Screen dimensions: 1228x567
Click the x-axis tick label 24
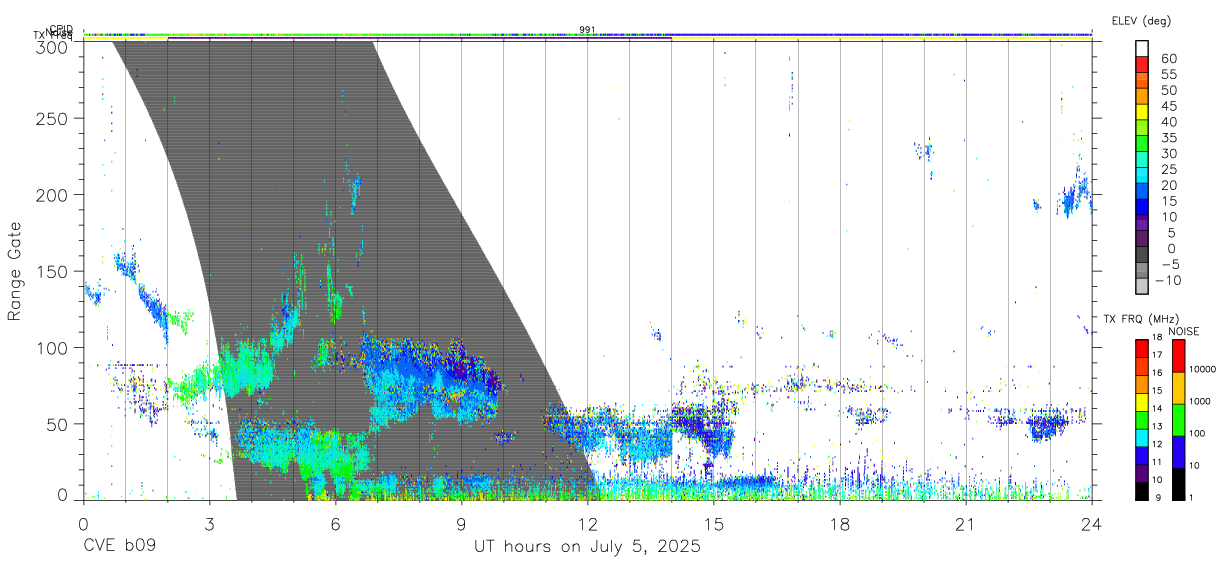pos(1092,524)
